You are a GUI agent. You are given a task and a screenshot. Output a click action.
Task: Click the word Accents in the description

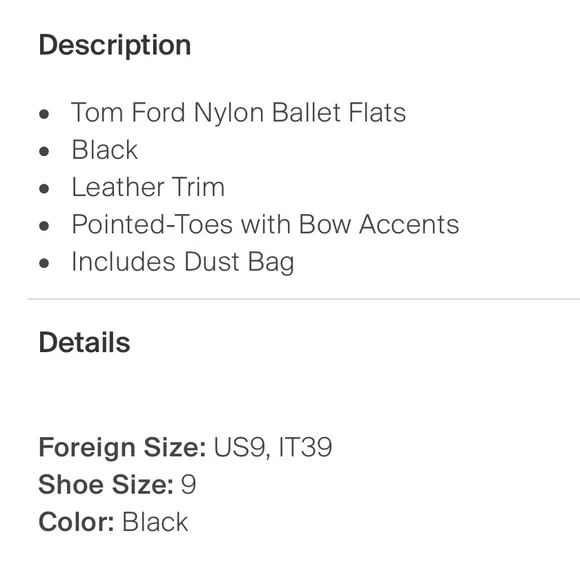pos(409,224)
